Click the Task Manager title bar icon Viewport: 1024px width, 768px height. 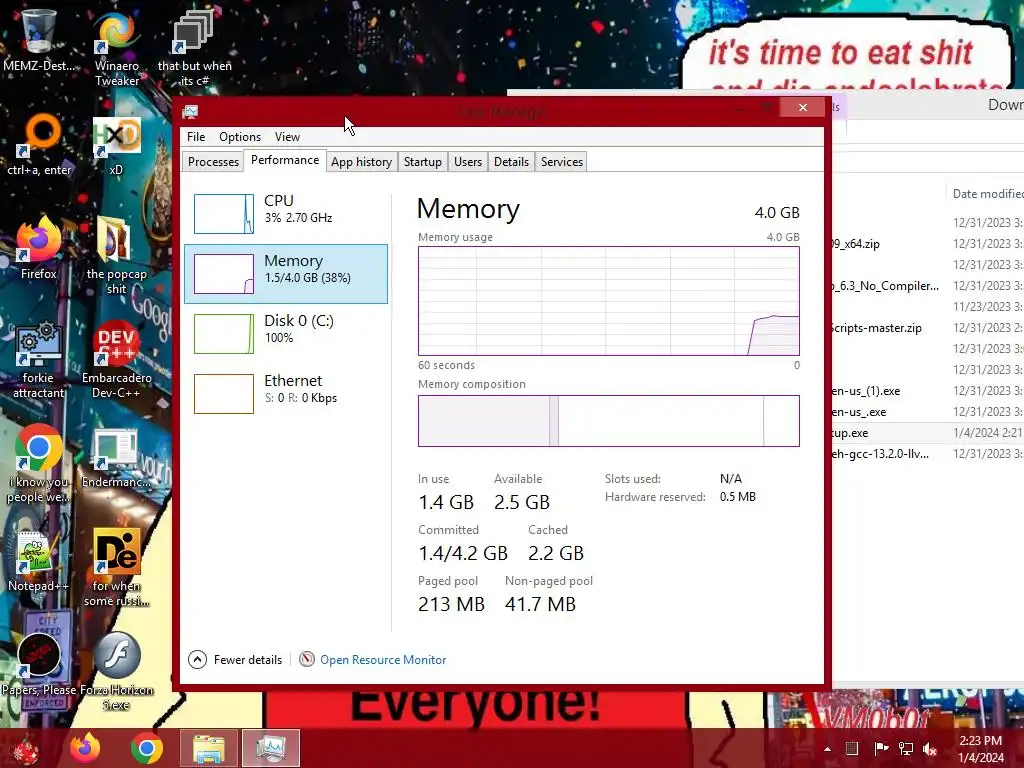[x=190, y=112]
